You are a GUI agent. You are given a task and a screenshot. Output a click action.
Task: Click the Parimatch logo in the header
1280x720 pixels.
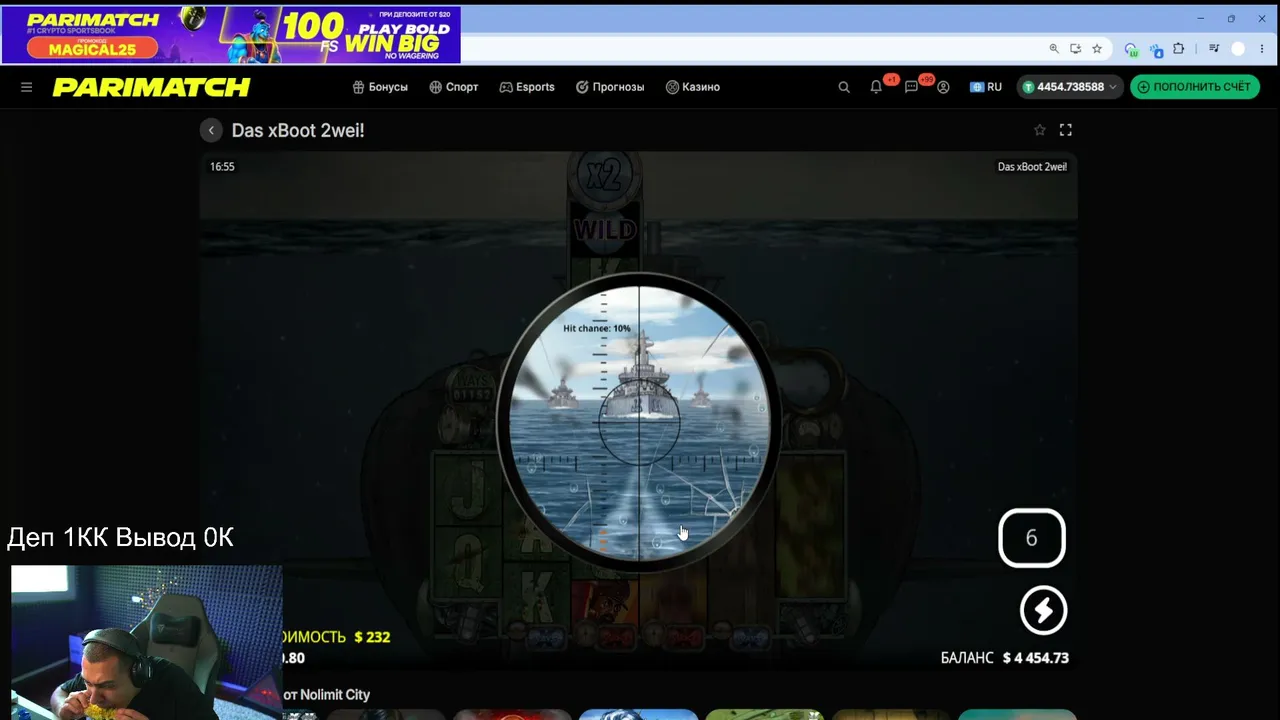tap(151, 87)
